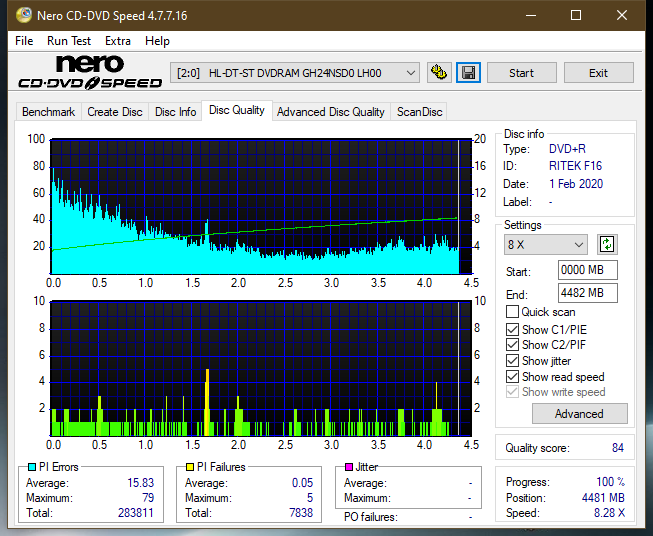653x536 pixels.
Task: Click the PI Errors upper graph
Action: coord(261,207)
